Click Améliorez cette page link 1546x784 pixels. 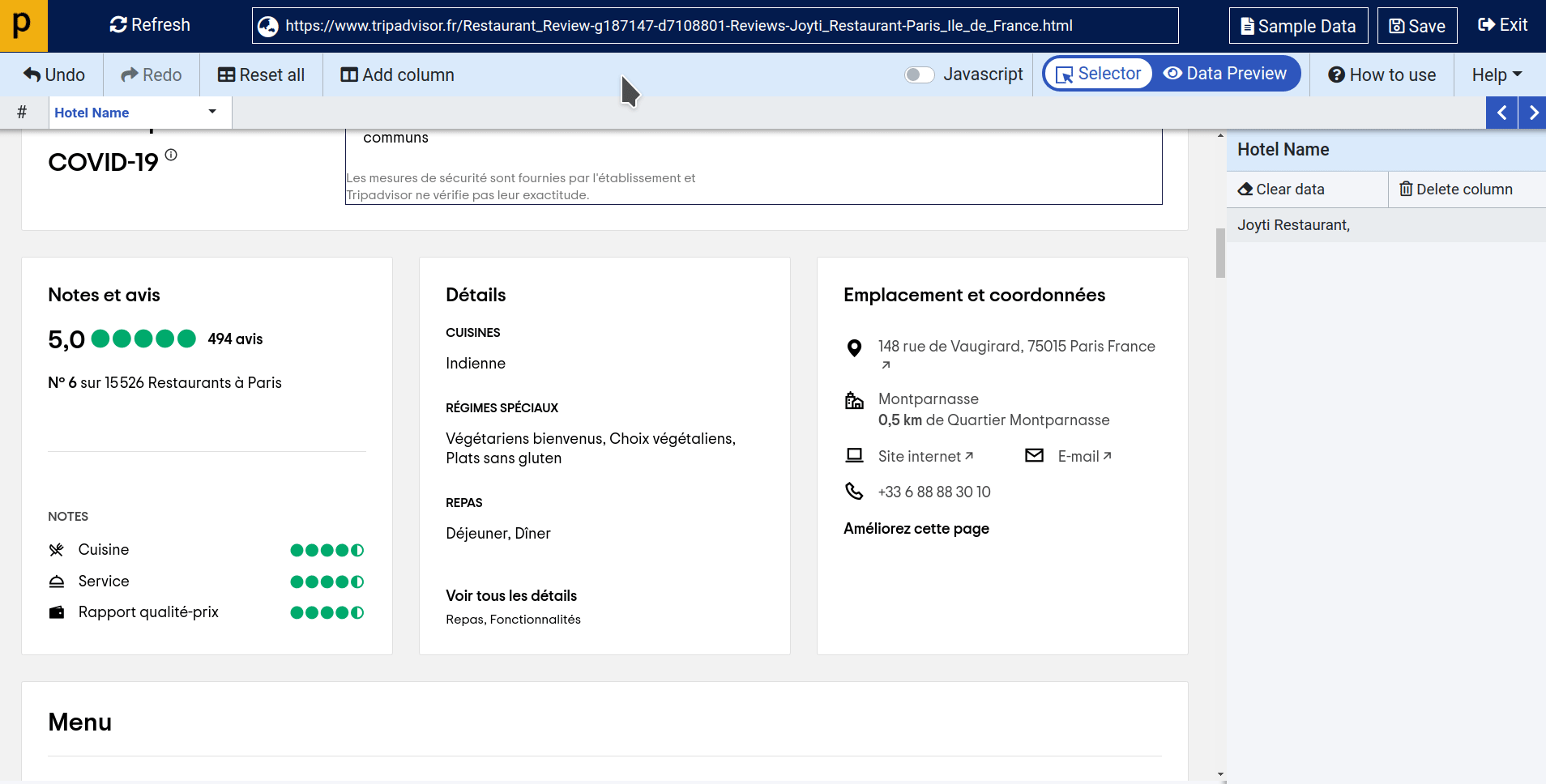click(916, 528)
